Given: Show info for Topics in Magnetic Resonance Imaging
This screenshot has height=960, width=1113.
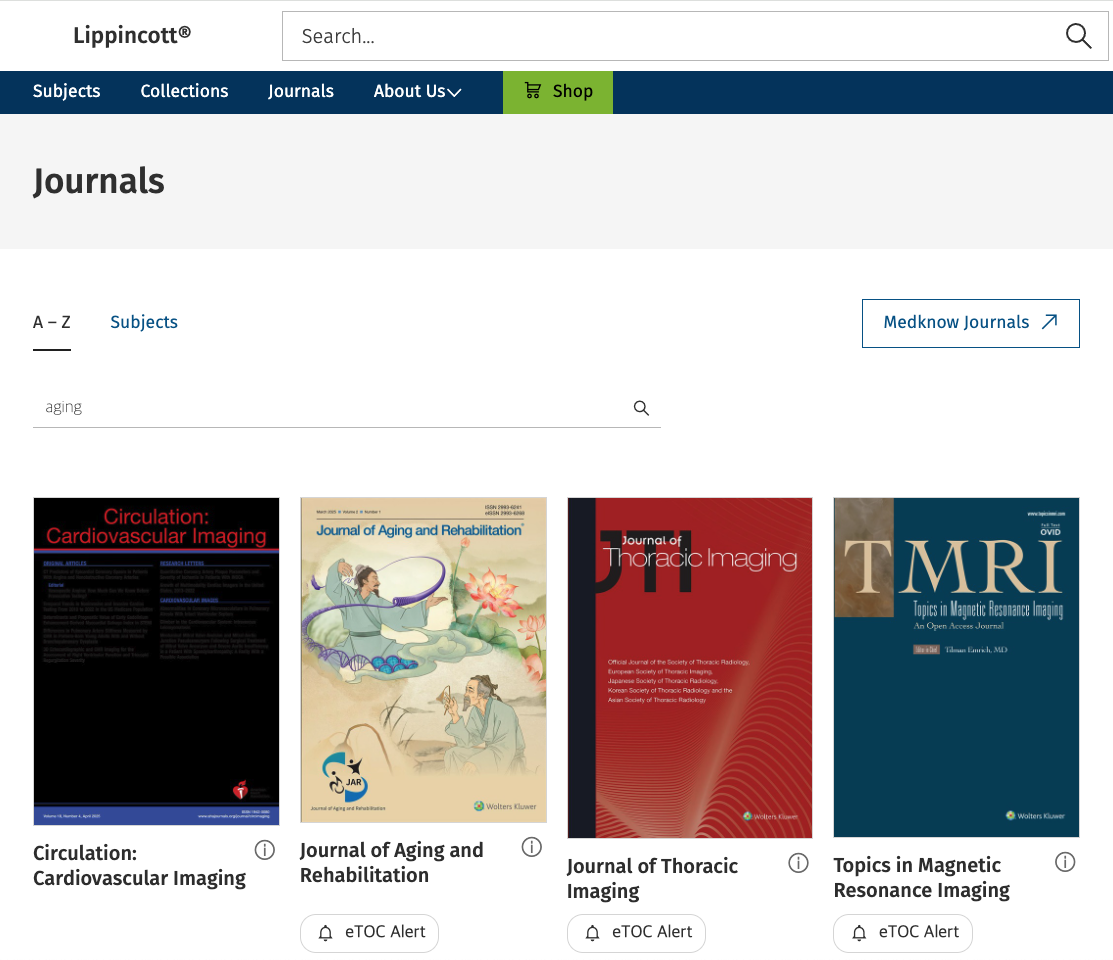Looking at the screenshot, I should pyautogui.click(x=1065, y=862).
